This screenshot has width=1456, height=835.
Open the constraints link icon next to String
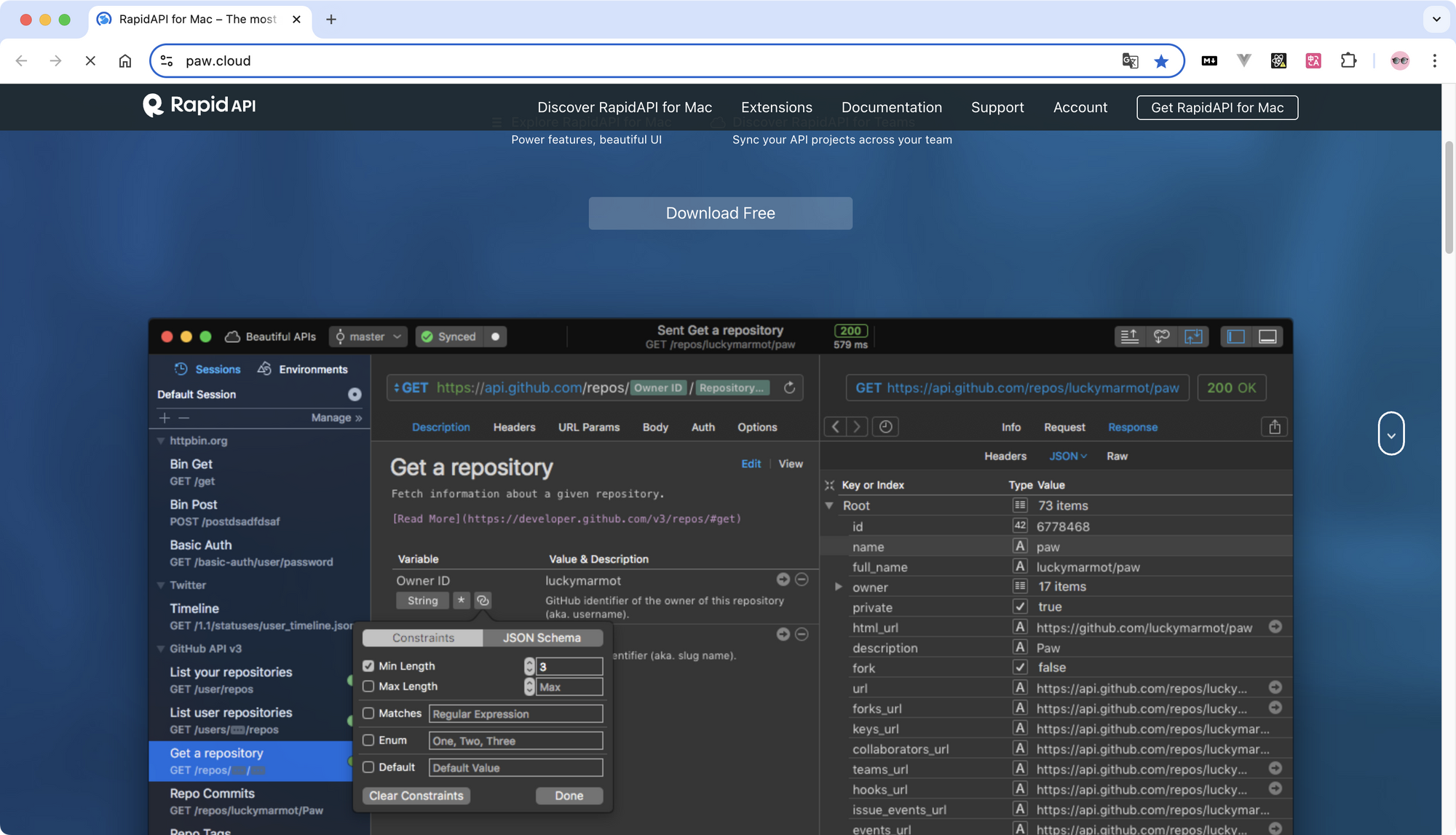(483, 601)
